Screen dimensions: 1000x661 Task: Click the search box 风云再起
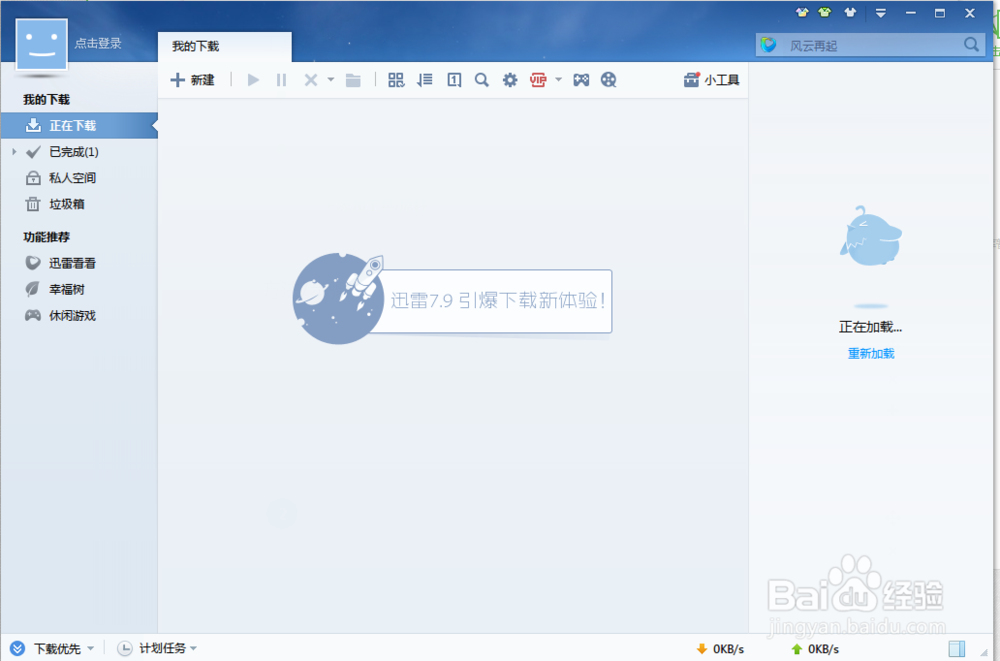tap(871, 45)
